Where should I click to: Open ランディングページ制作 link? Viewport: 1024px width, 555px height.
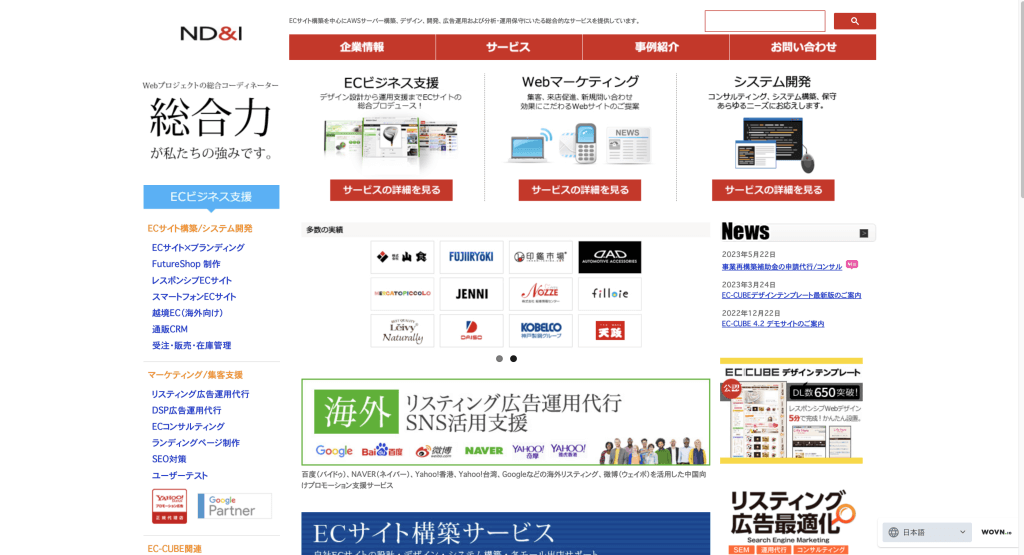(x=196, y=443)
